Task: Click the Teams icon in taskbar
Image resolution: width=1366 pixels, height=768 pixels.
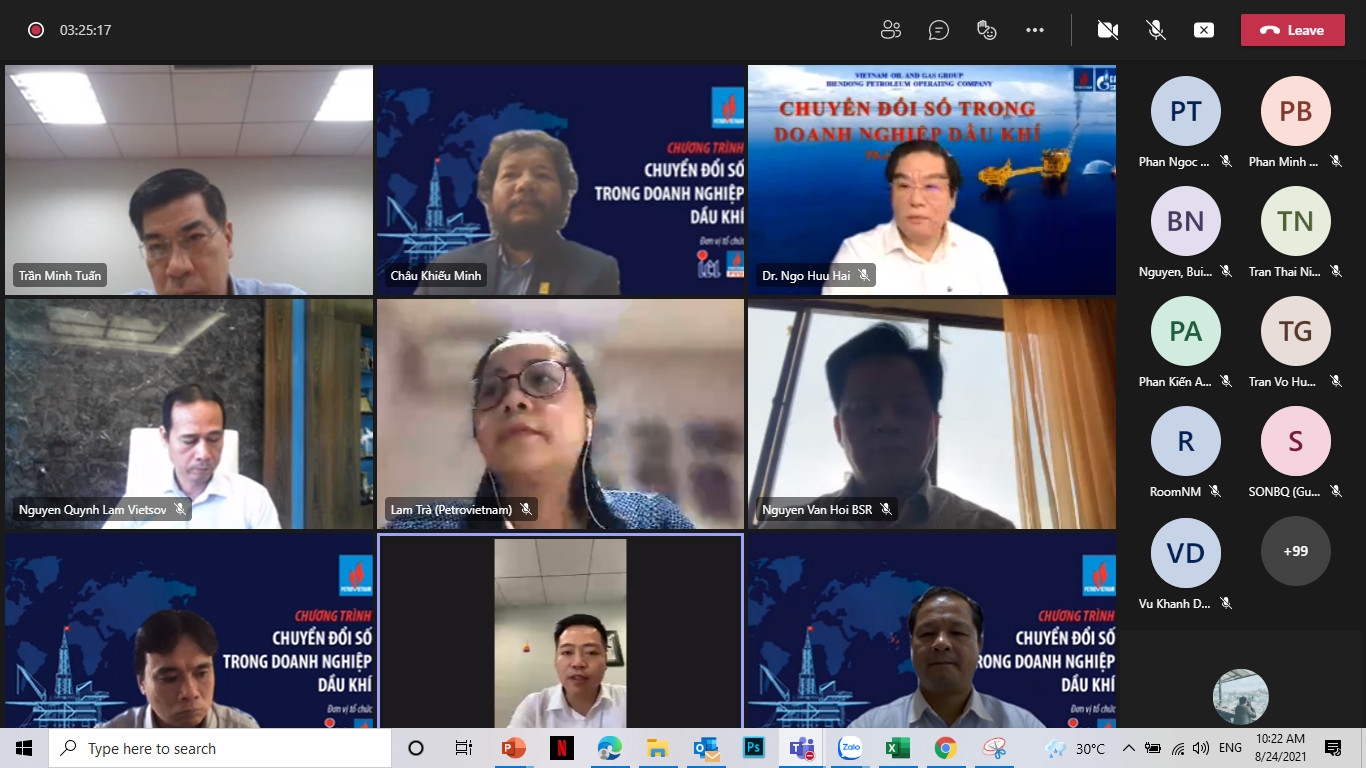Action: pos(802,748)
